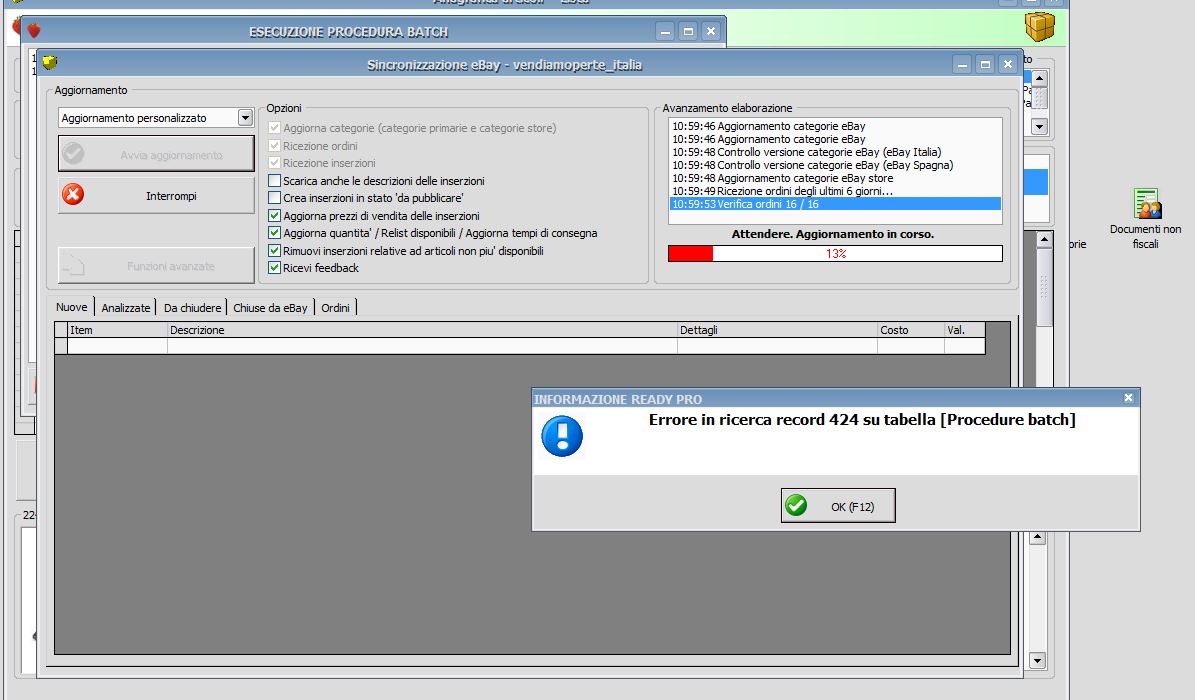Click the Sincronizzazione eBay window title icon
The image size is (1195, 700).
pos(50,63)
